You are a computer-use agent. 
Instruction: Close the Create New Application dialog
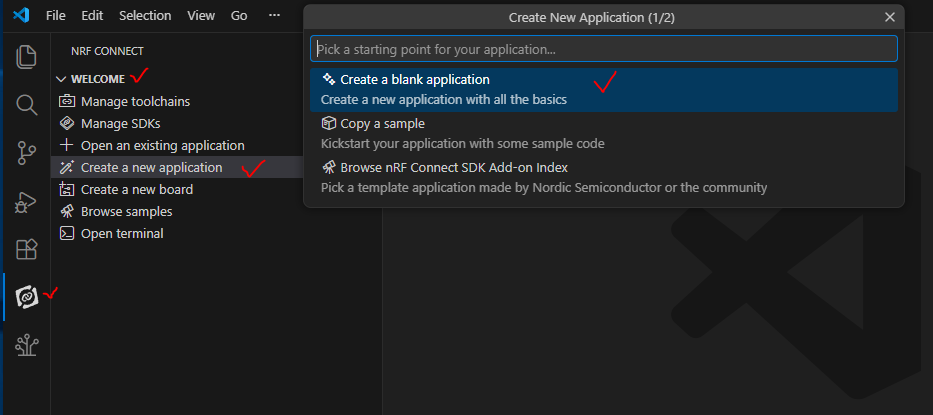[890, 17]
